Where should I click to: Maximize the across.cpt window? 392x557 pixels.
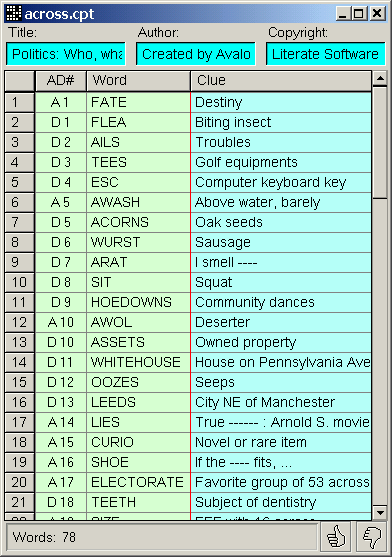(359, 13)
